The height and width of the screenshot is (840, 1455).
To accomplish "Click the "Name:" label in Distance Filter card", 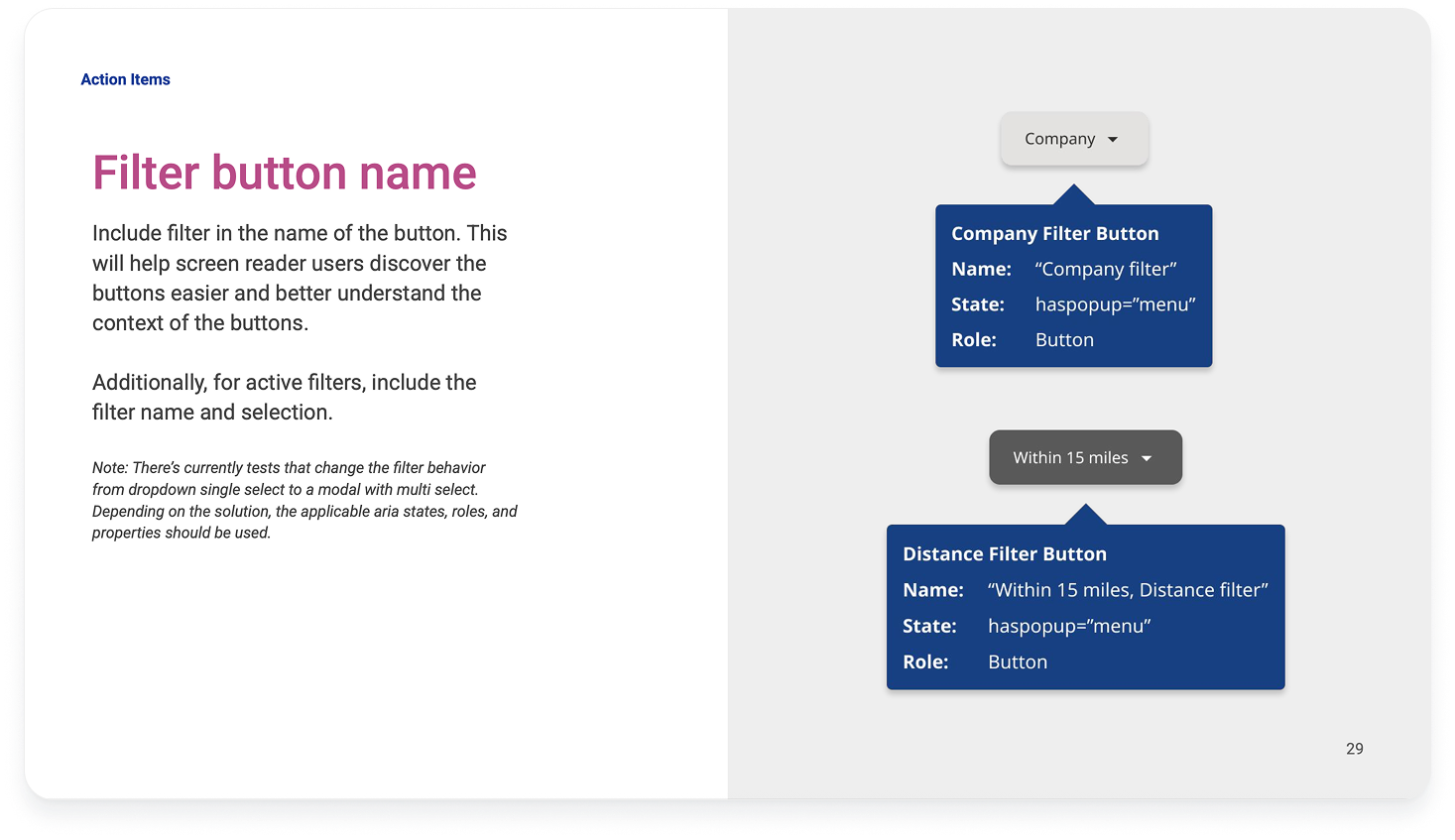I will coord(933,590).
